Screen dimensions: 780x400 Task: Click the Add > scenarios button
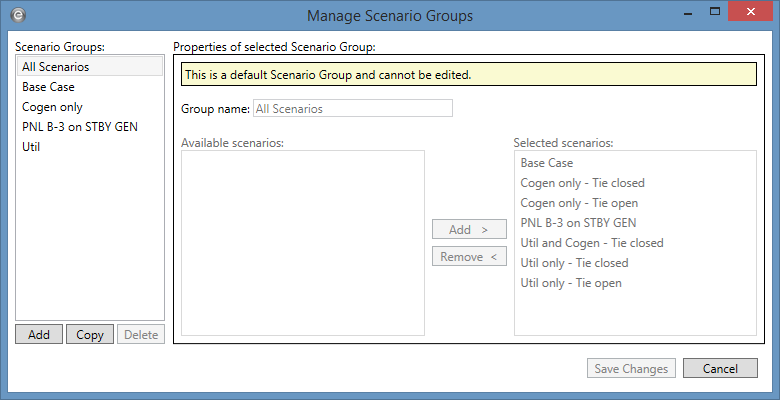[469, 229]
